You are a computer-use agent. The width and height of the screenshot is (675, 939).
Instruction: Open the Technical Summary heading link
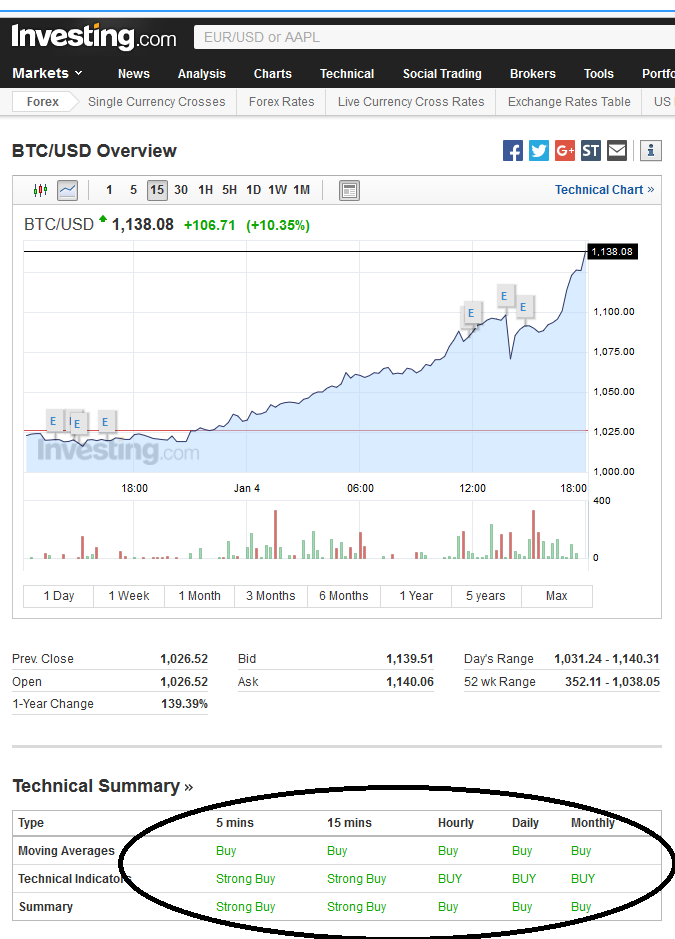102,786
